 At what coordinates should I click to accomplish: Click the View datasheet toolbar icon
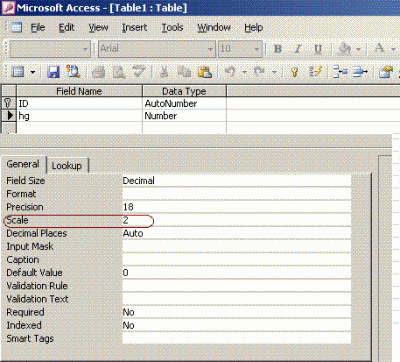[18, 72]
